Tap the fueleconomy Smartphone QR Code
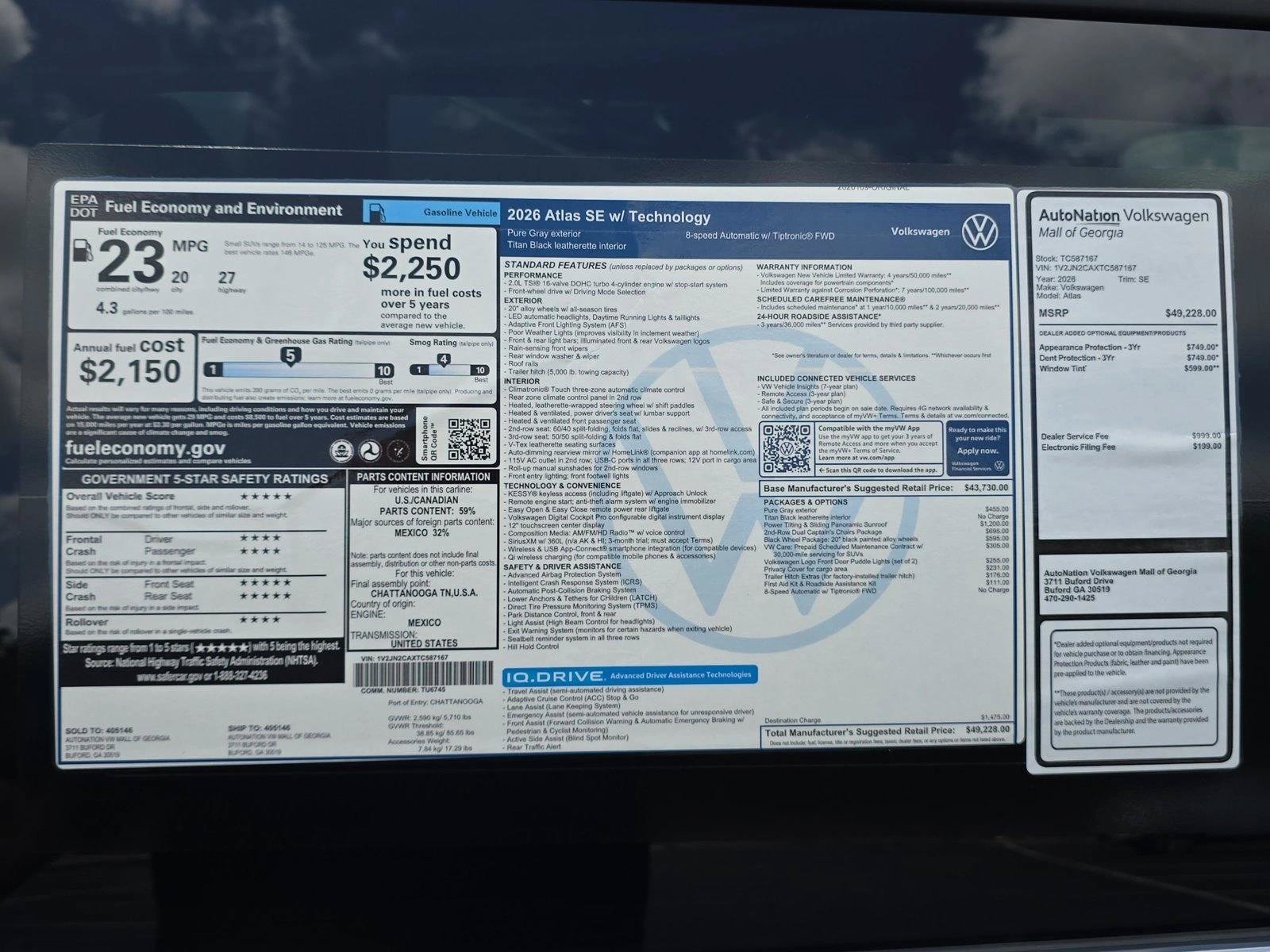 point(469,439)
